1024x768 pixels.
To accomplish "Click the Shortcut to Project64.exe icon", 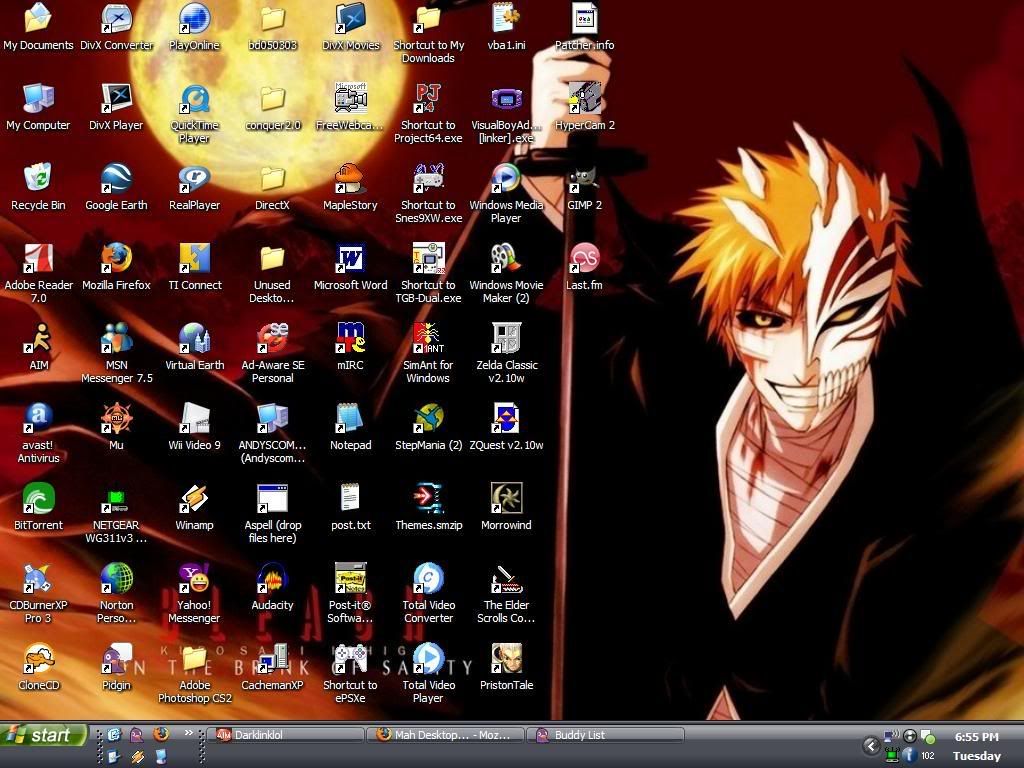I will pos(428,114).
